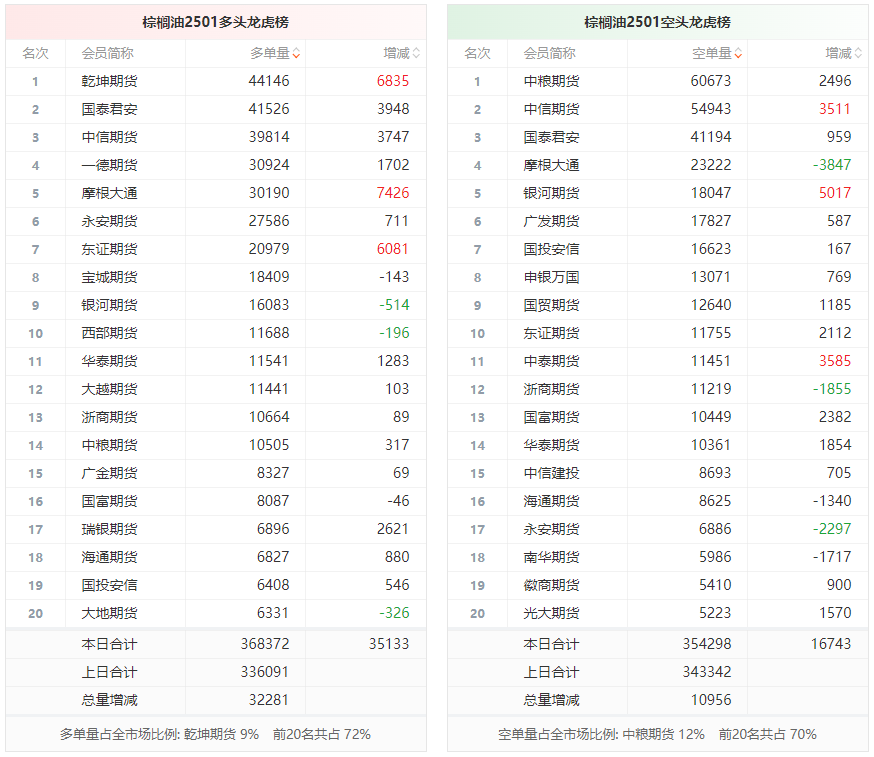Select 中泰期货 in short table
Image resolution: width=874 pixels, height=757 pixels.
click(x=551, y=361)
